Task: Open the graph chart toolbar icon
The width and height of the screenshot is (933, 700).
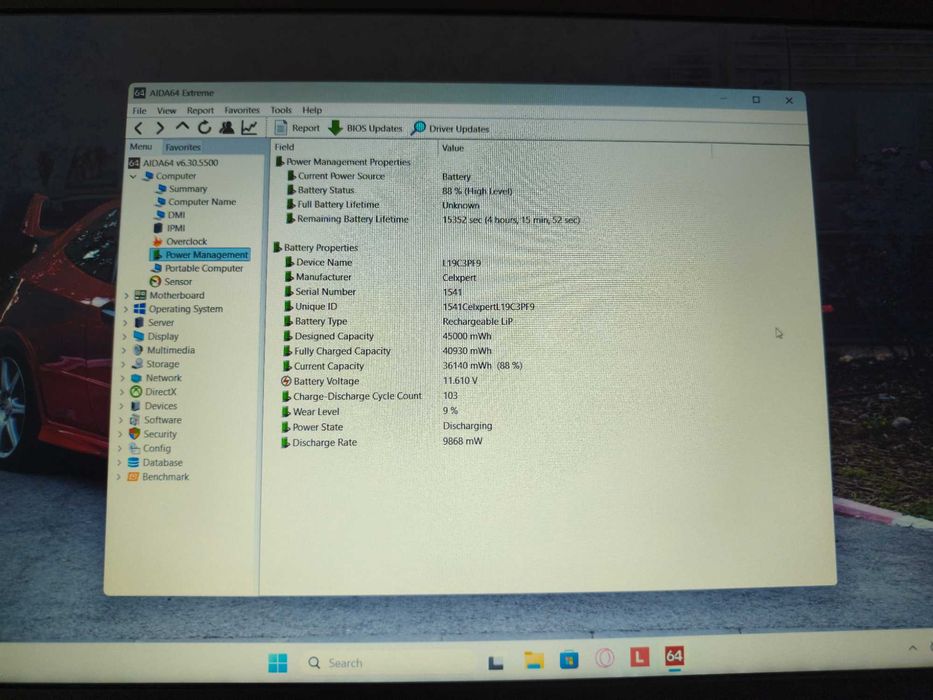Action: click(x=249, y=127)
